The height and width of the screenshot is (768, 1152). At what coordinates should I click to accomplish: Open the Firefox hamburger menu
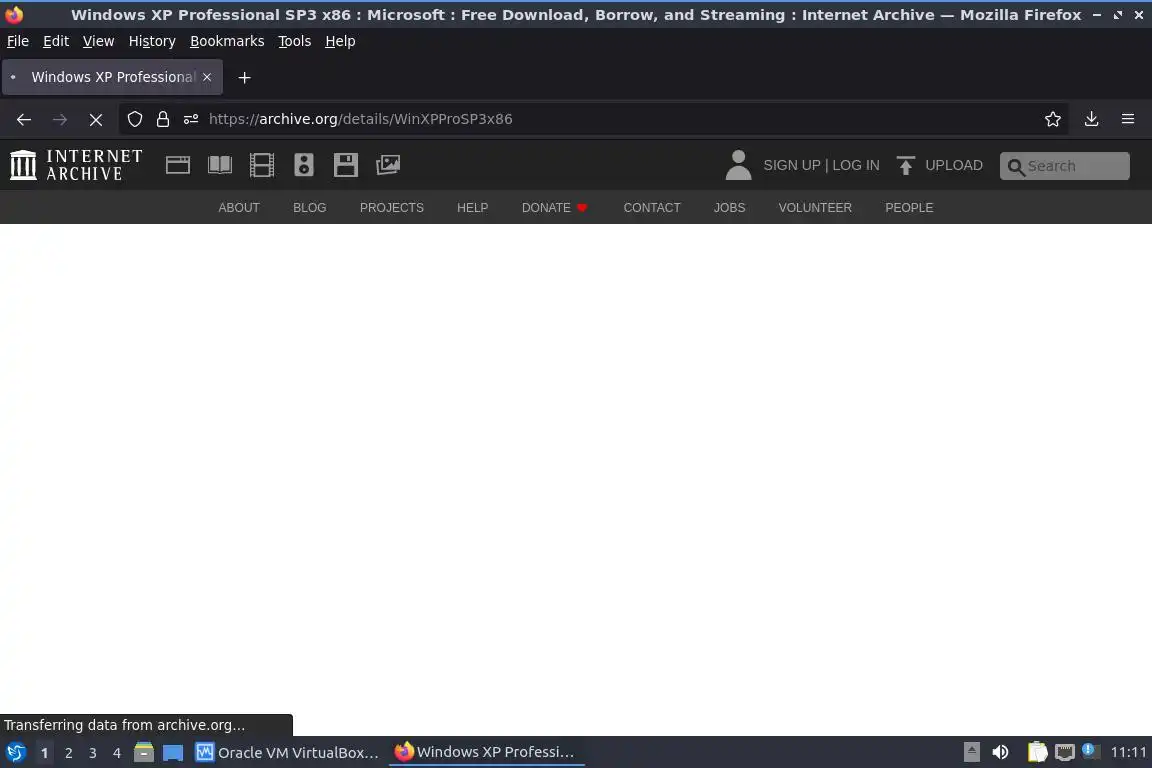tap(1128, 119)
